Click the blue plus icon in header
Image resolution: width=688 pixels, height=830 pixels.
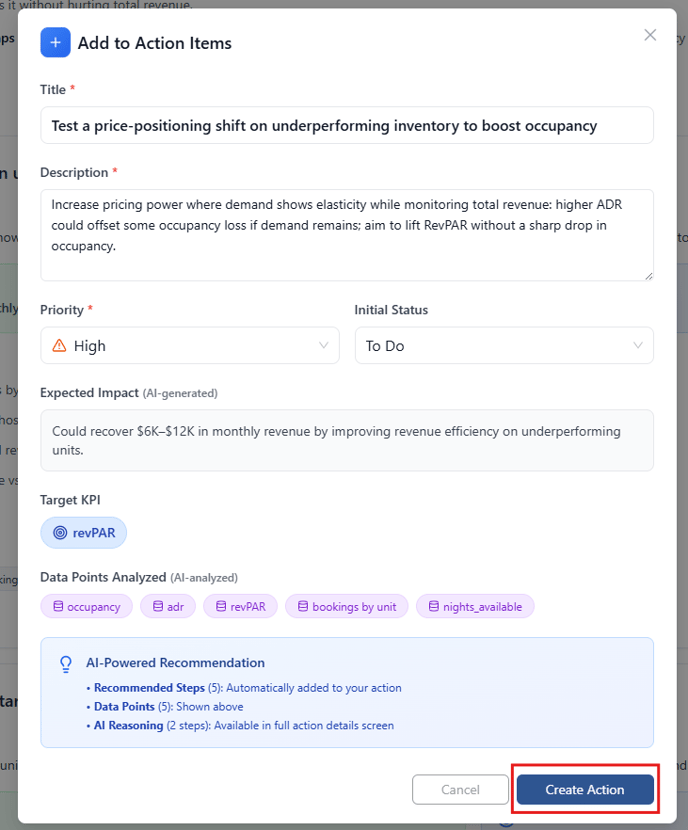[55, 43]
